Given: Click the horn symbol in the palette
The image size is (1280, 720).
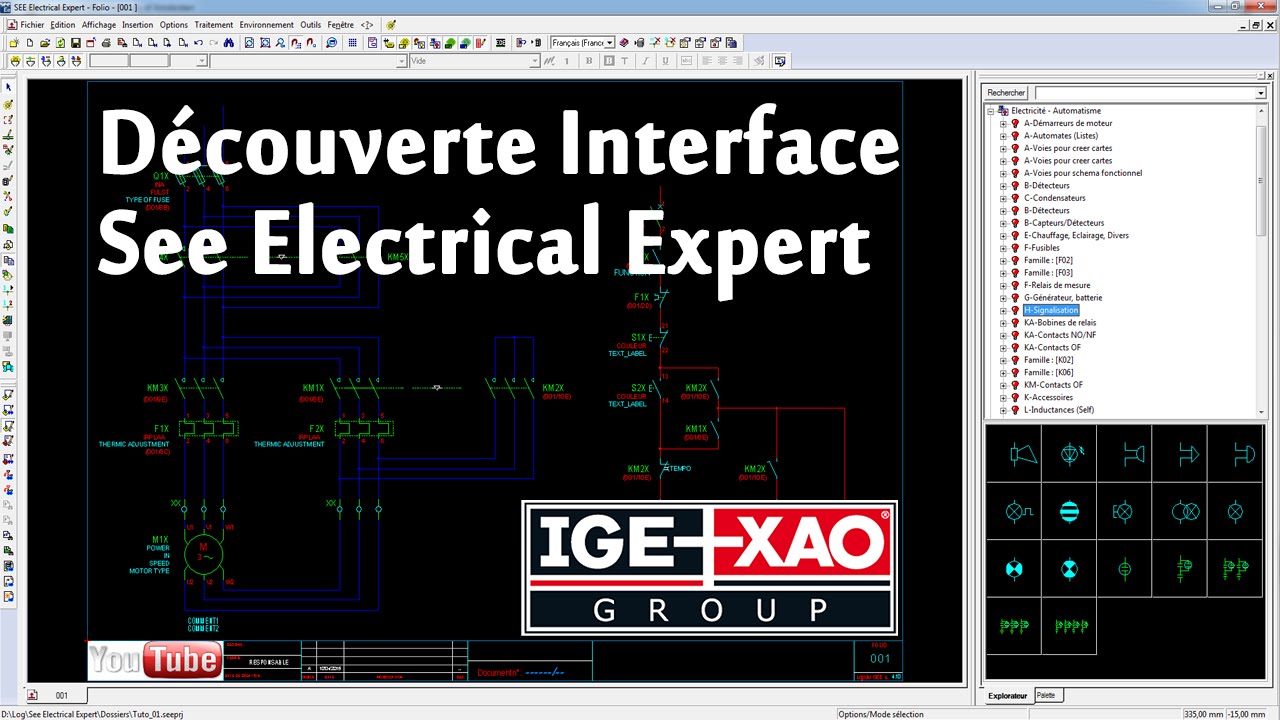Looking at the screenshot, I should pos(1022,455).
